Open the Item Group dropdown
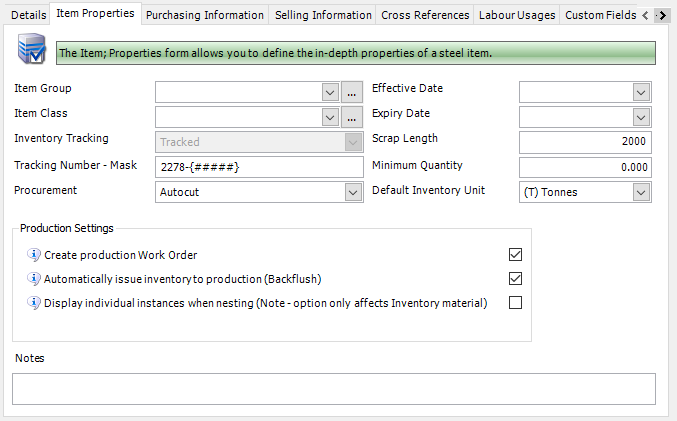Viewport: 677px width, 421px height. 331,92
